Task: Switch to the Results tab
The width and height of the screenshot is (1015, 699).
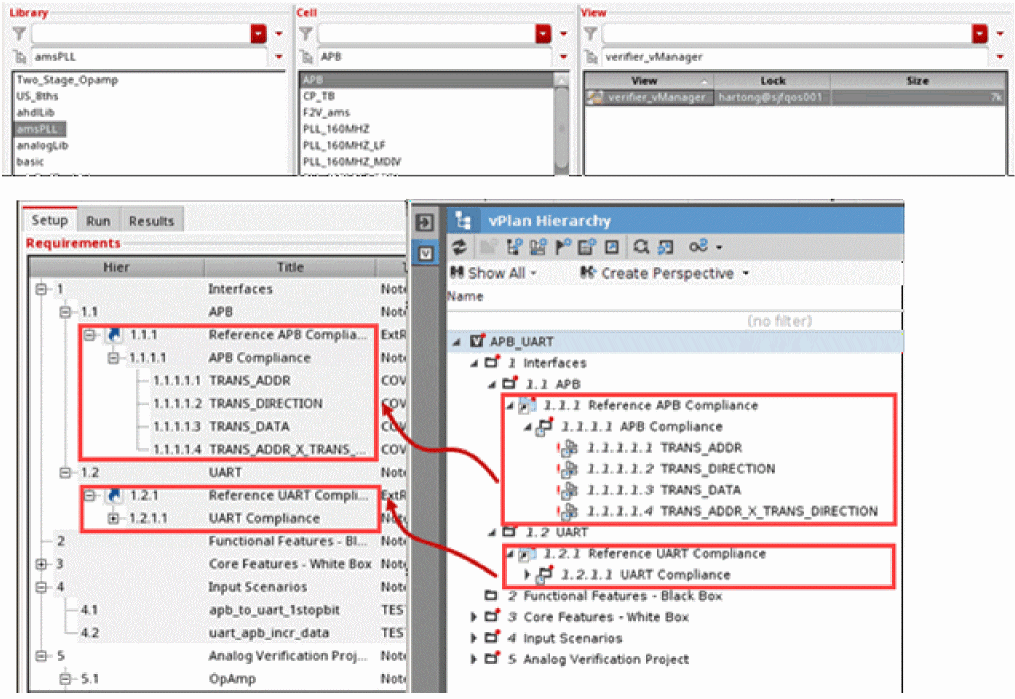Action: (x=151, y=221)
